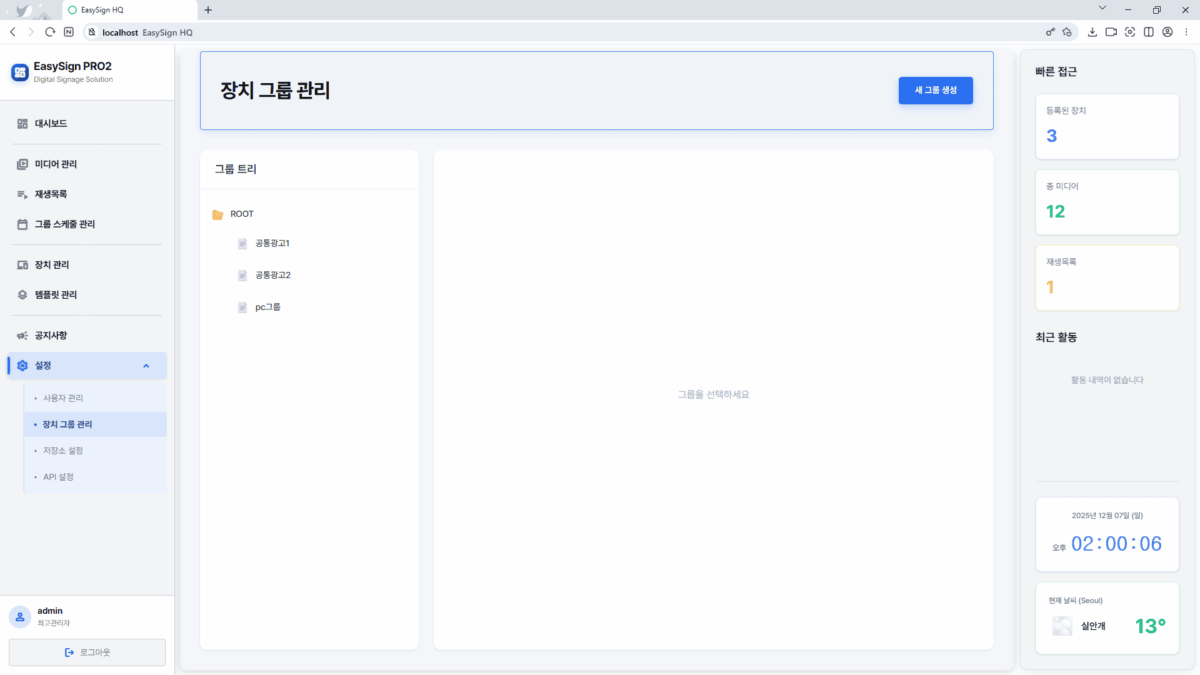Click the 장치 관리 devices icon

22,265
